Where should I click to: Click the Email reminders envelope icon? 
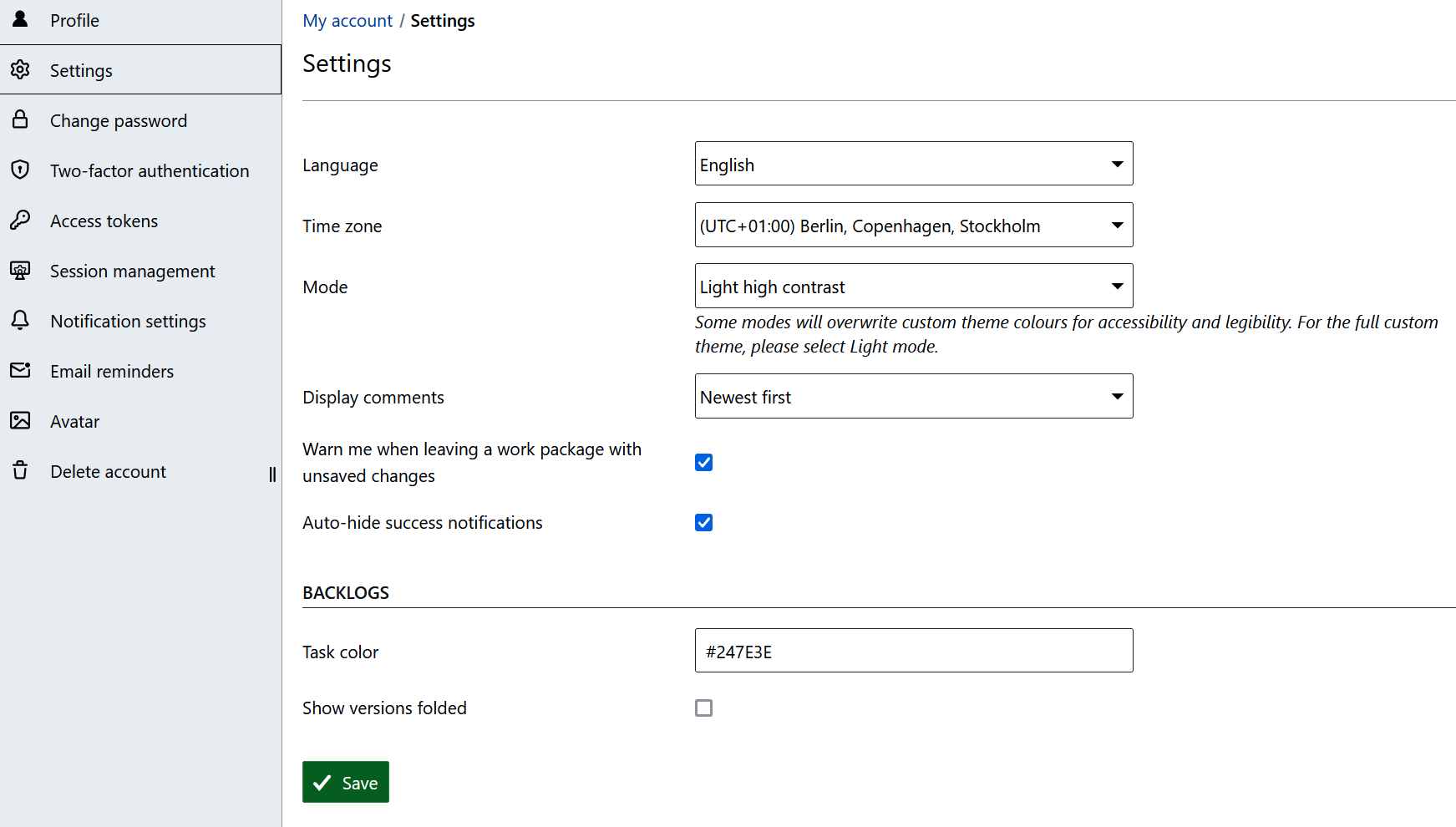20,371
